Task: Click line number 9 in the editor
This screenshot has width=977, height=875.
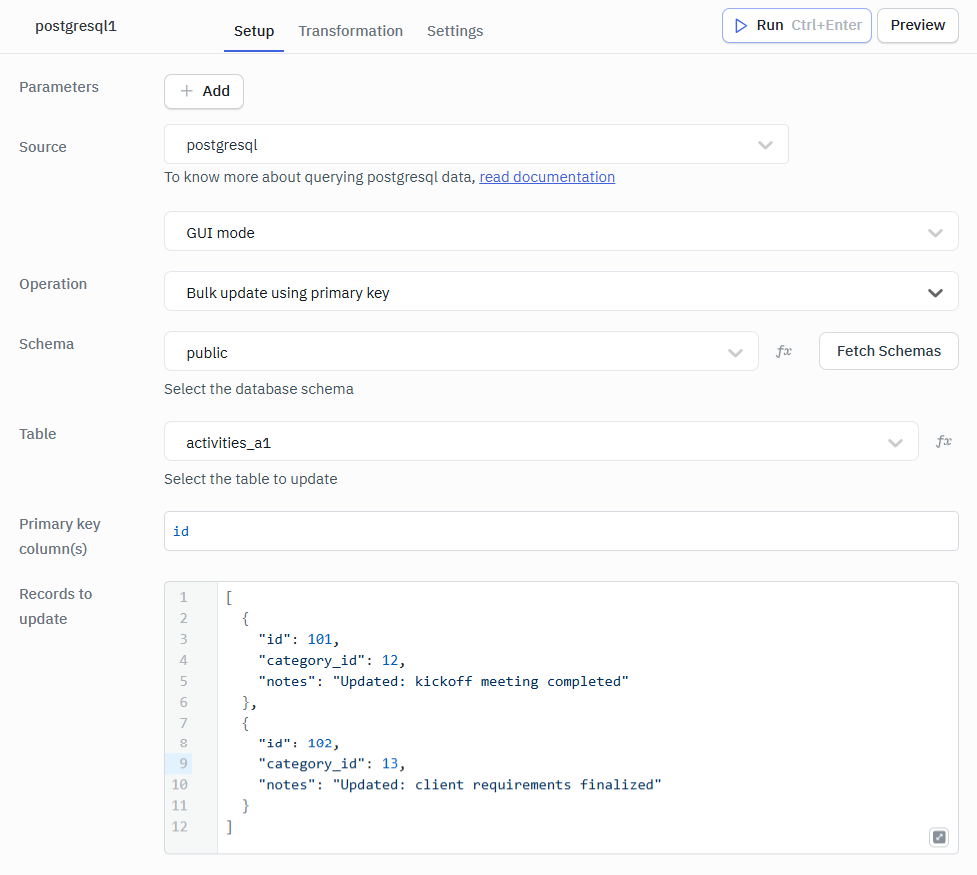Action: (183, 763)
